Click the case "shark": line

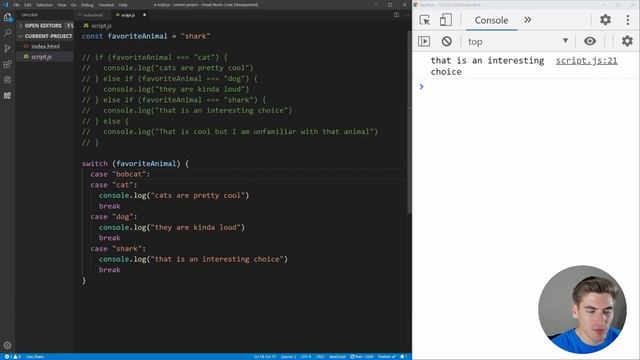pos(118,248)
